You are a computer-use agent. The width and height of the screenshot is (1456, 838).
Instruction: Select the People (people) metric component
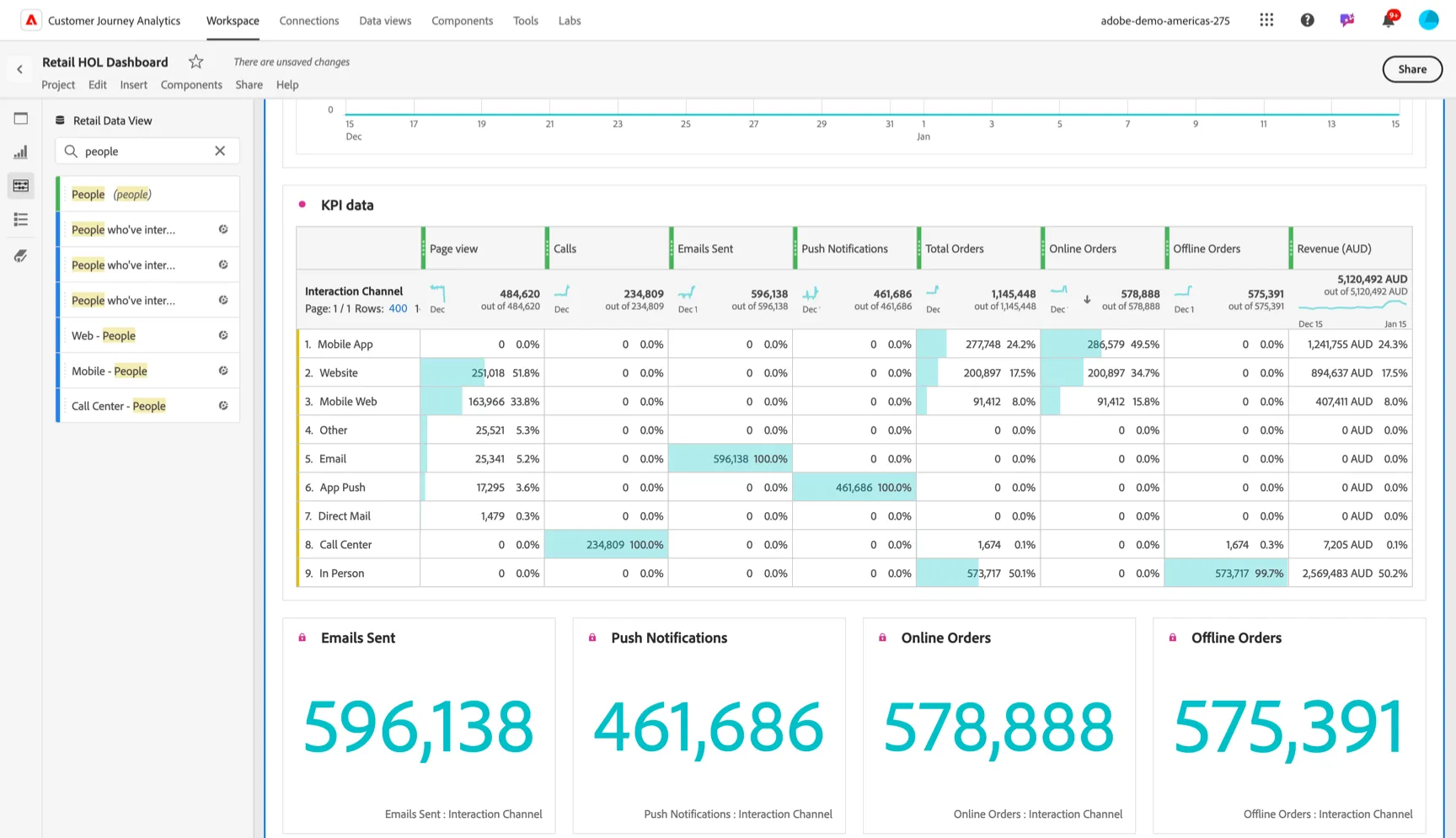click(148, 194)
